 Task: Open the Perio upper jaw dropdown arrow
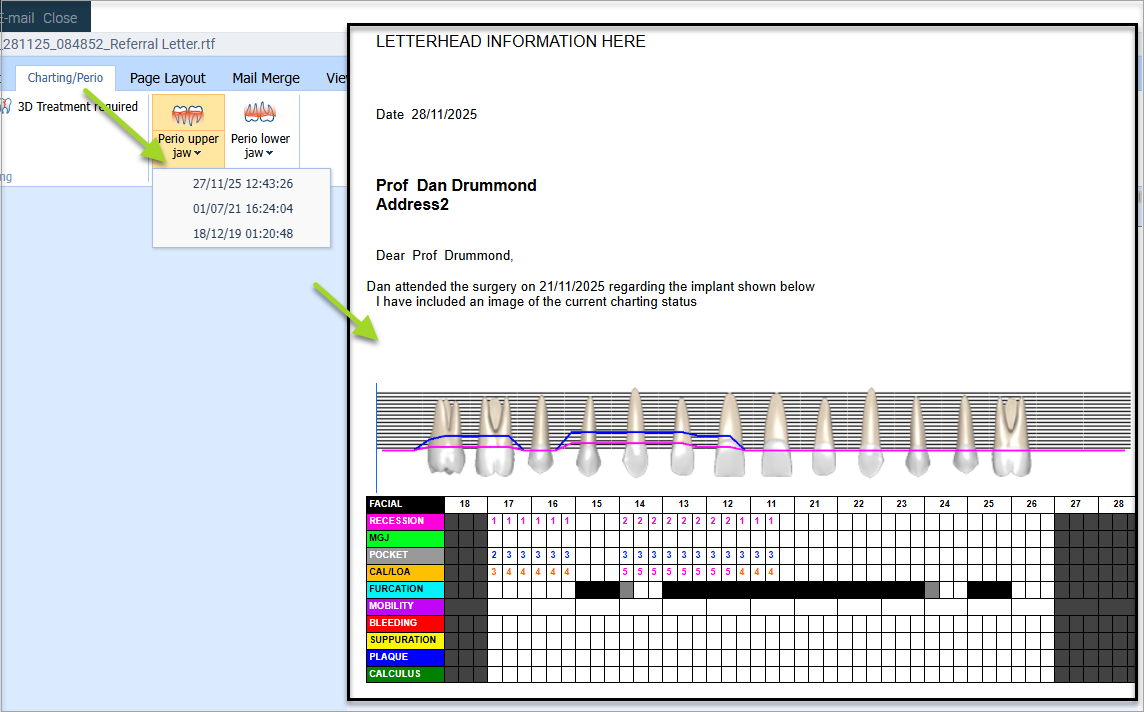point(198,154)
